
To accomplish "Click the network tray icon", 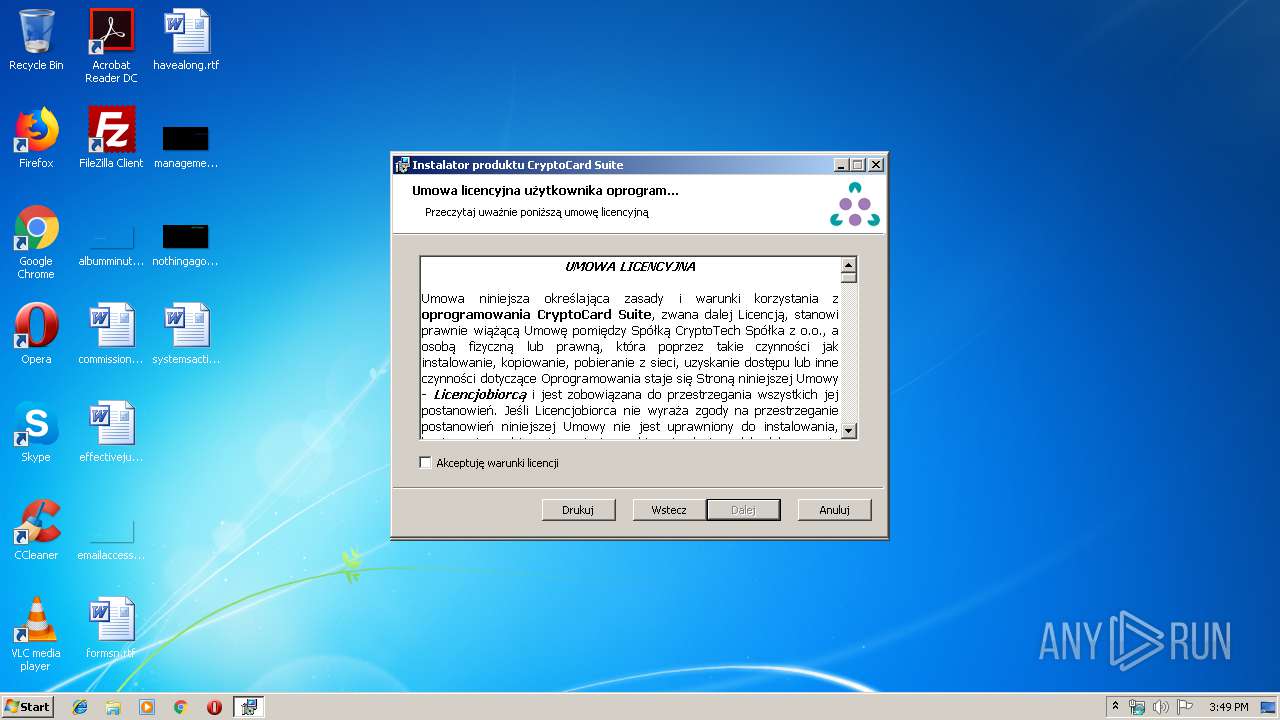I will pyautogui.click(x=1137, y=707).
